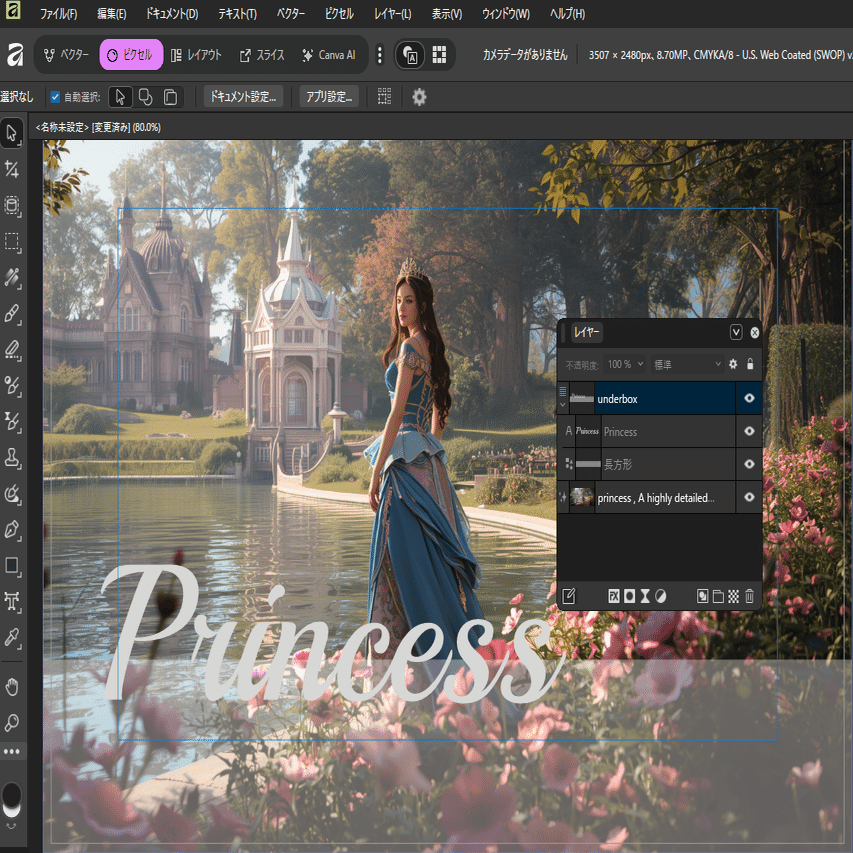853x853 pixels.
Task: Hide the 長方形 layer
Action: pos(749,464)
